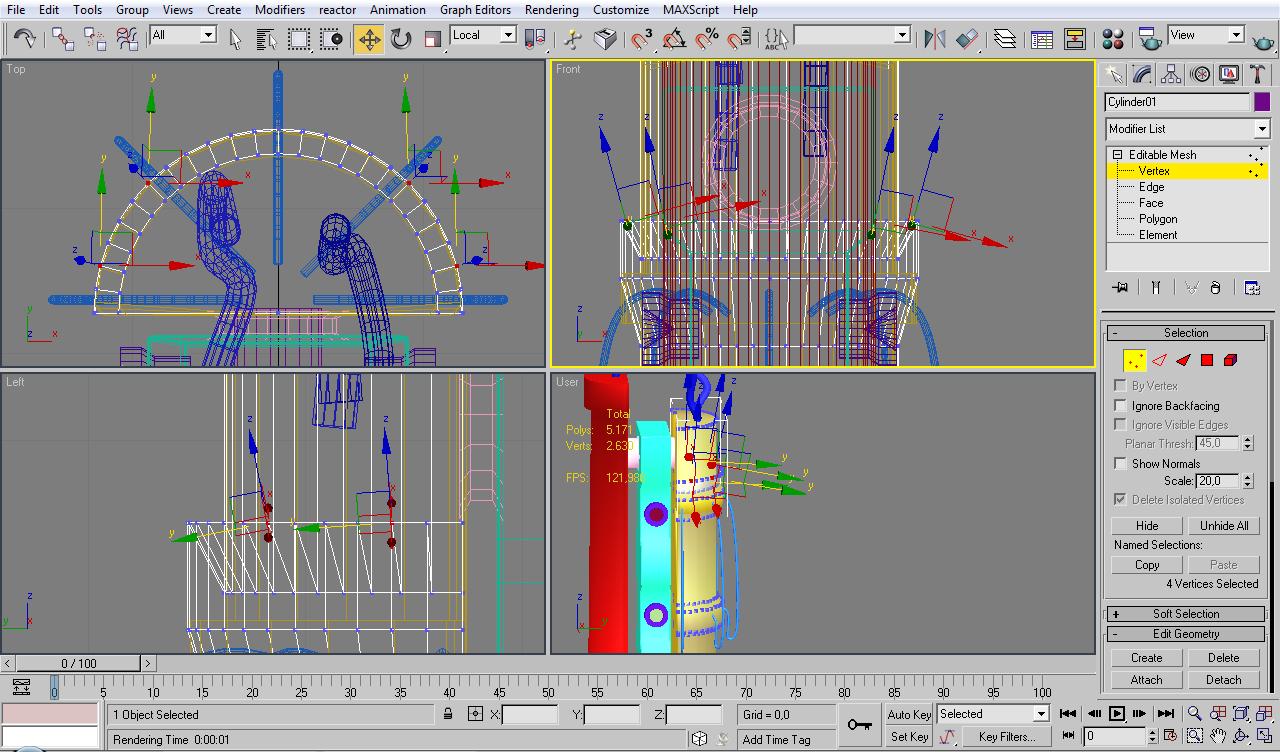Click the Pin Stack icon below modifier stack
Viewport: 1280px width, 752px height.
pyautogui.click(x=1120, y=287)
